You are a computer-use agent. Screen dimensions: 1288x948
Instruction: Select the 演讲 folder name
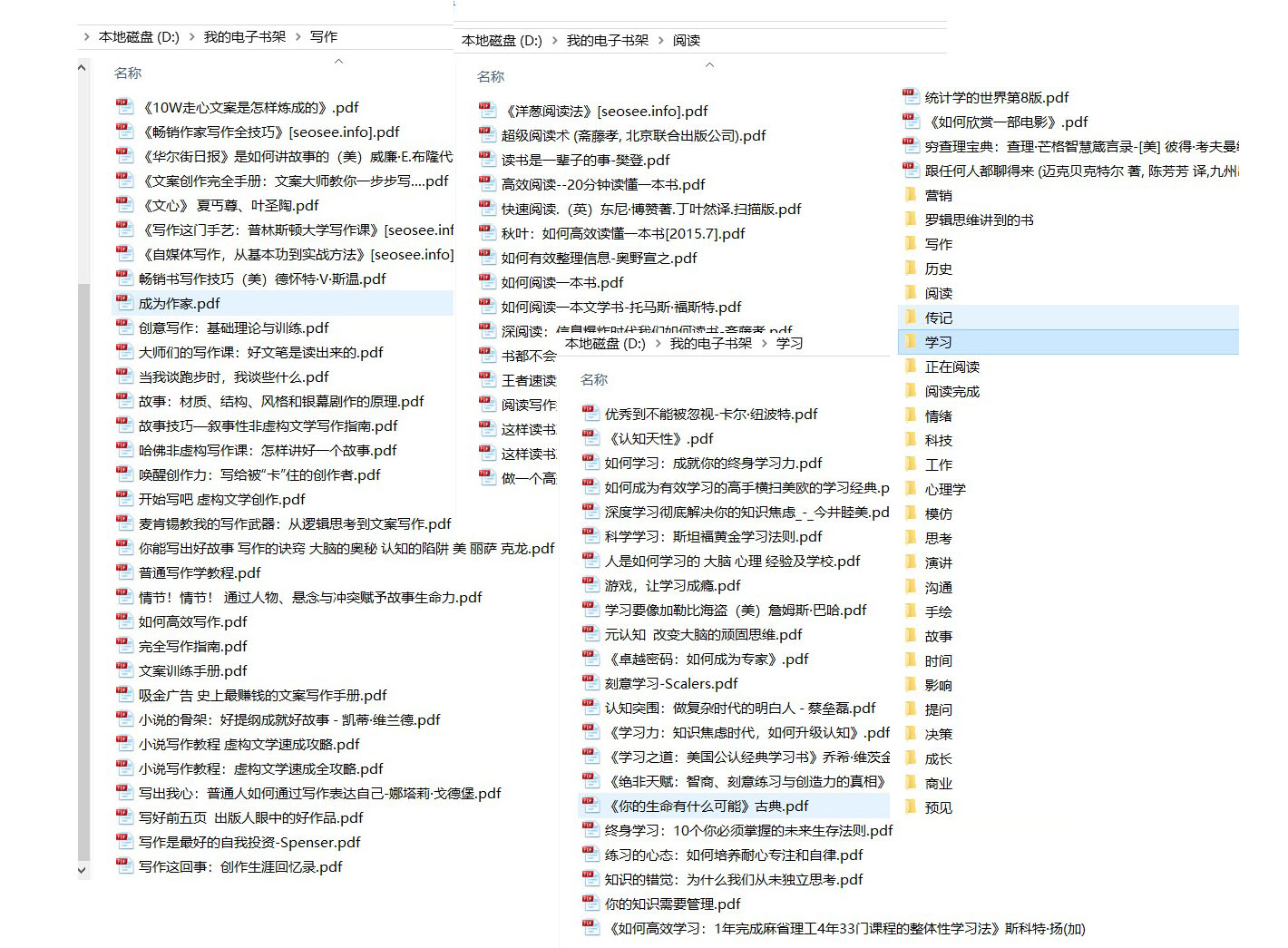[x=939, y=562]
